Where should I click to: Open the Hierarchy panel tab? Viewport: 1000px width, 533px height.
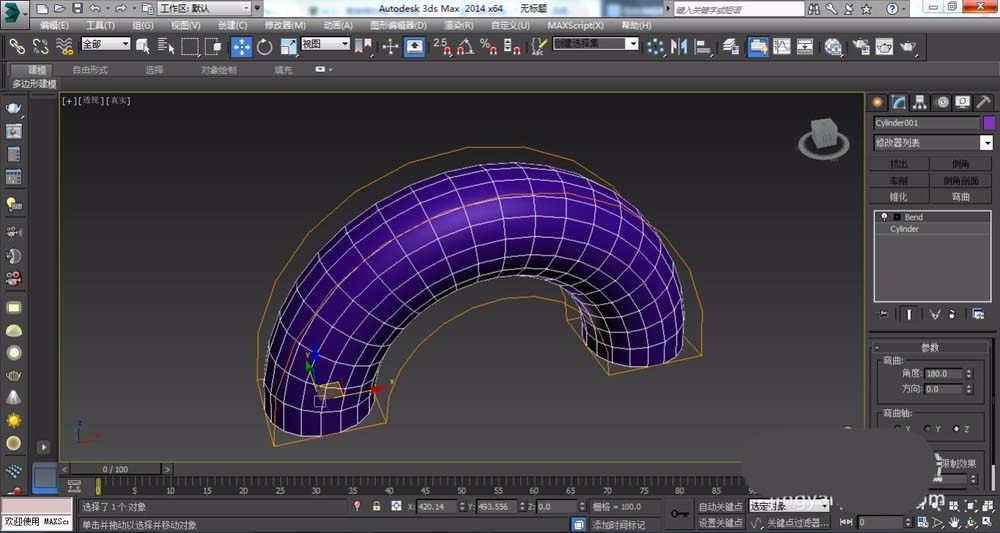pos(920,102)
